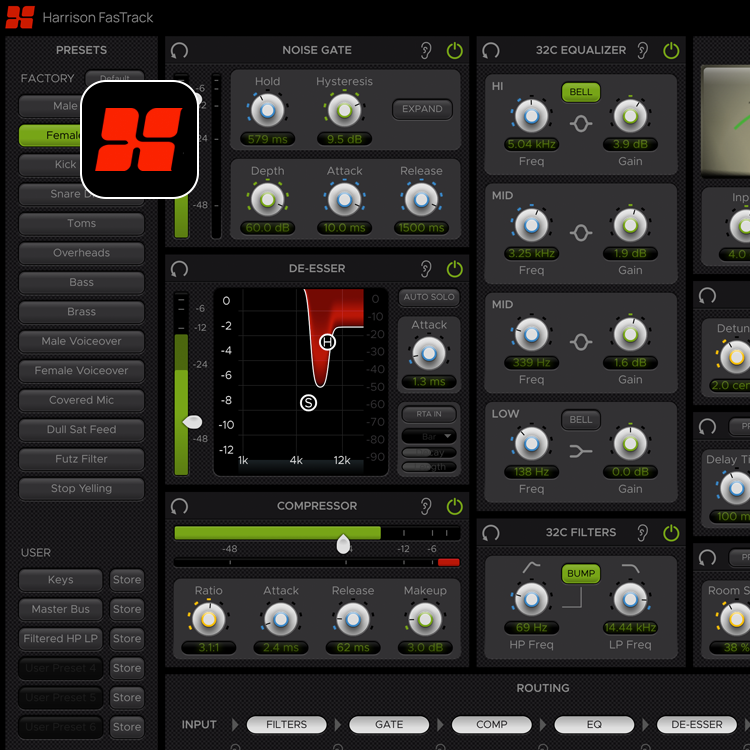Click the Compressor threshold slider handle
750x750 pixels.
coord(344,544)
